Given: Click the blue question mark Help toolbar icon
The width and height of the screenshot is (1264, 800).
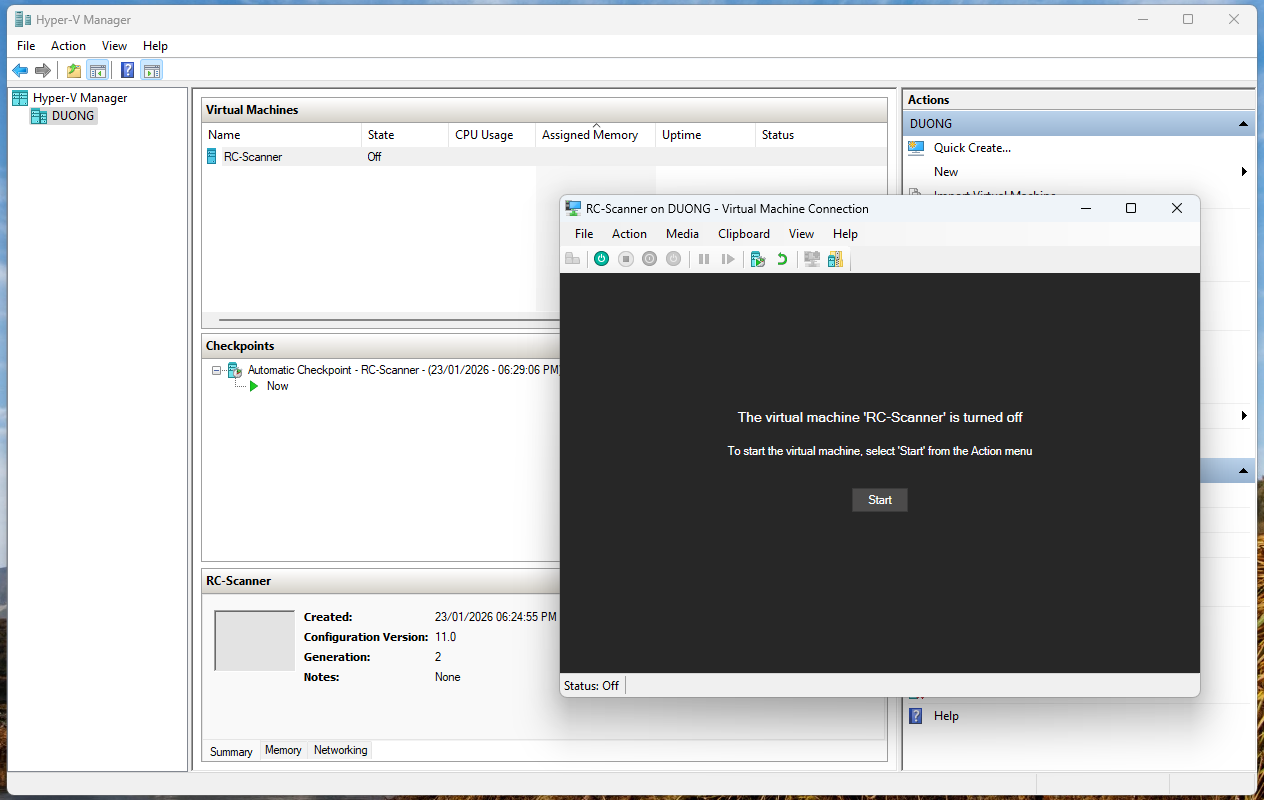Looking at the screenshot, I should [128, 70].
